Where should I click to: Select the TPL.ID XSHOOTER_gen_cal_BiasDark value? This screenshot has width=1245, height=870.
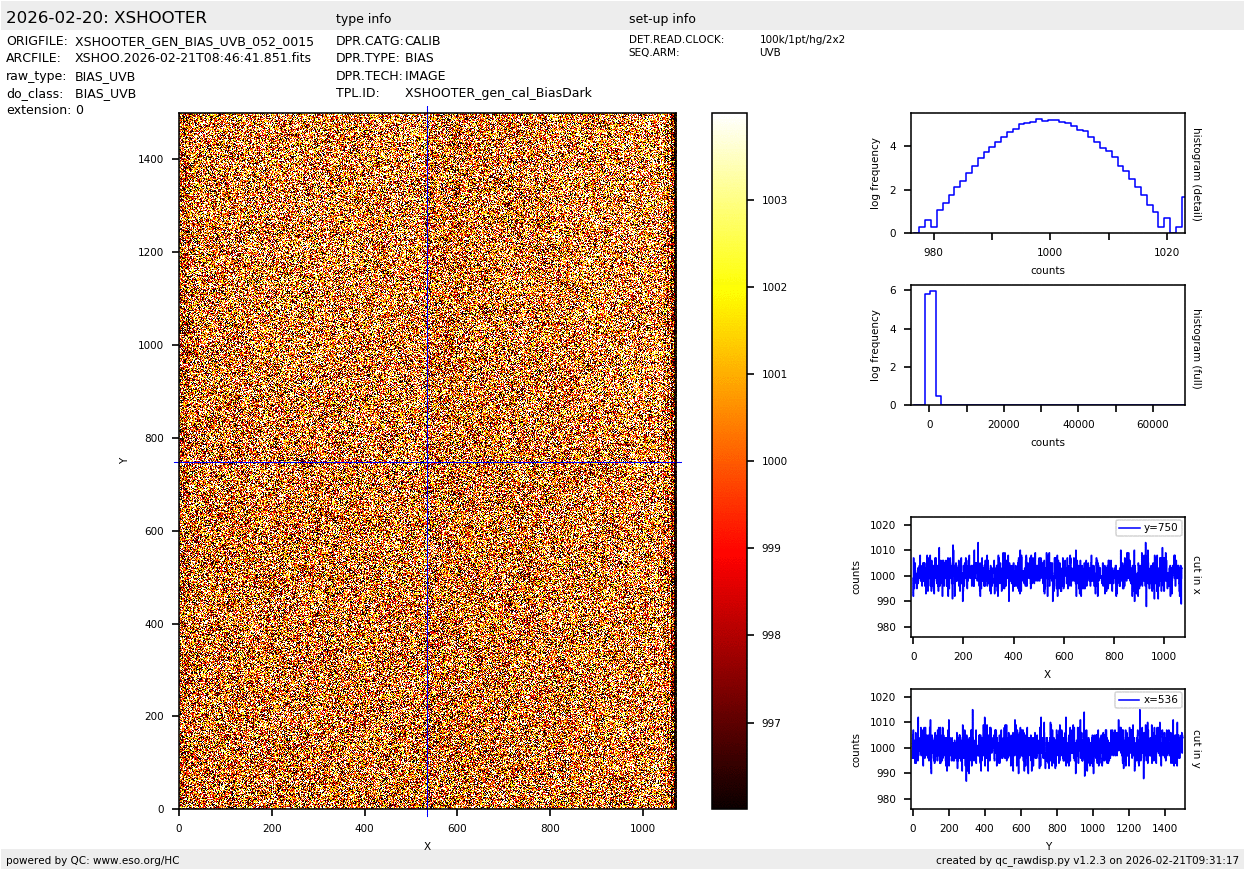point(498,94)
